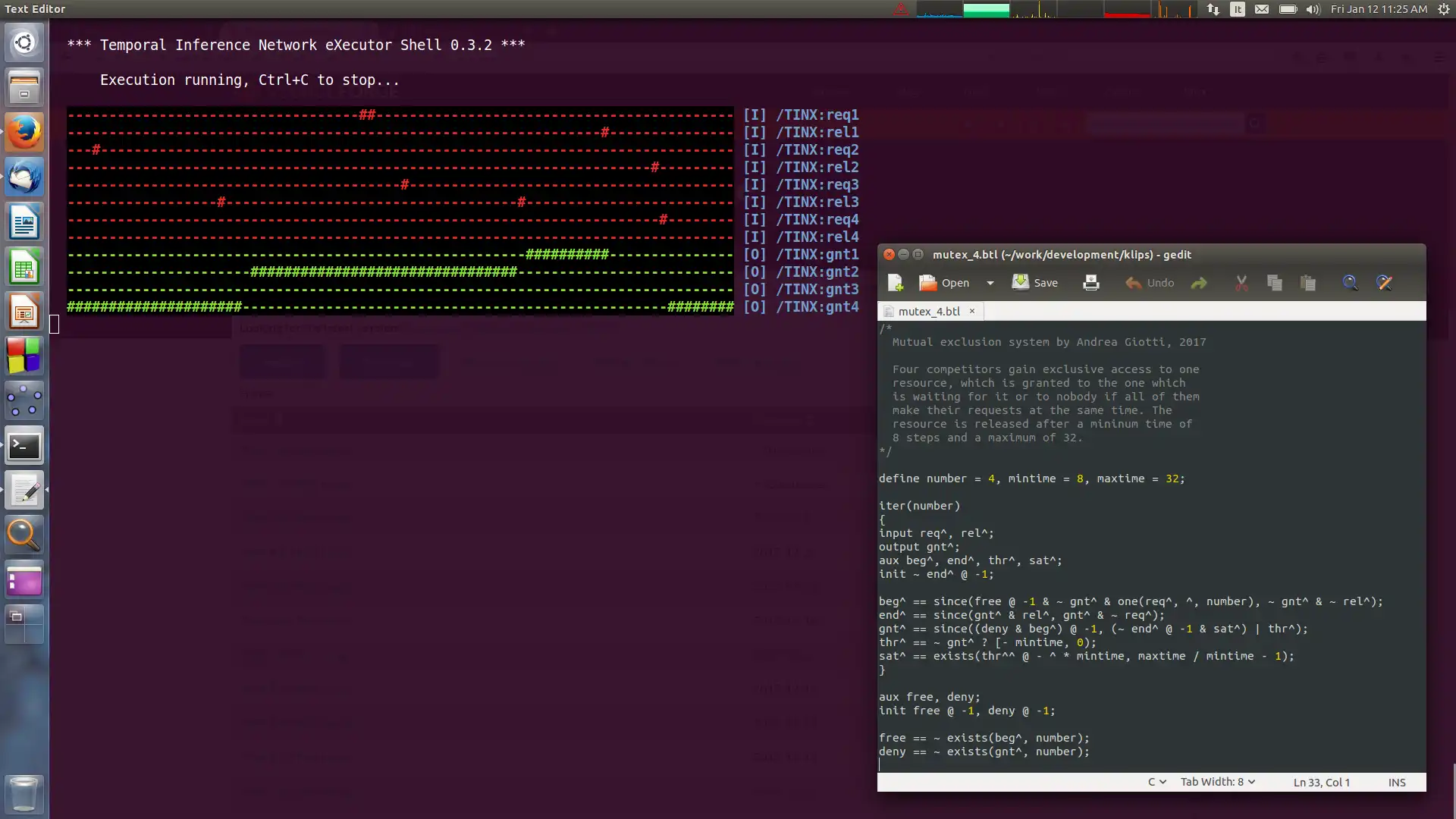This screenshot has height=819, width=1456.
Task: Launch Firefox from the launcher
Action: [24, 132]
